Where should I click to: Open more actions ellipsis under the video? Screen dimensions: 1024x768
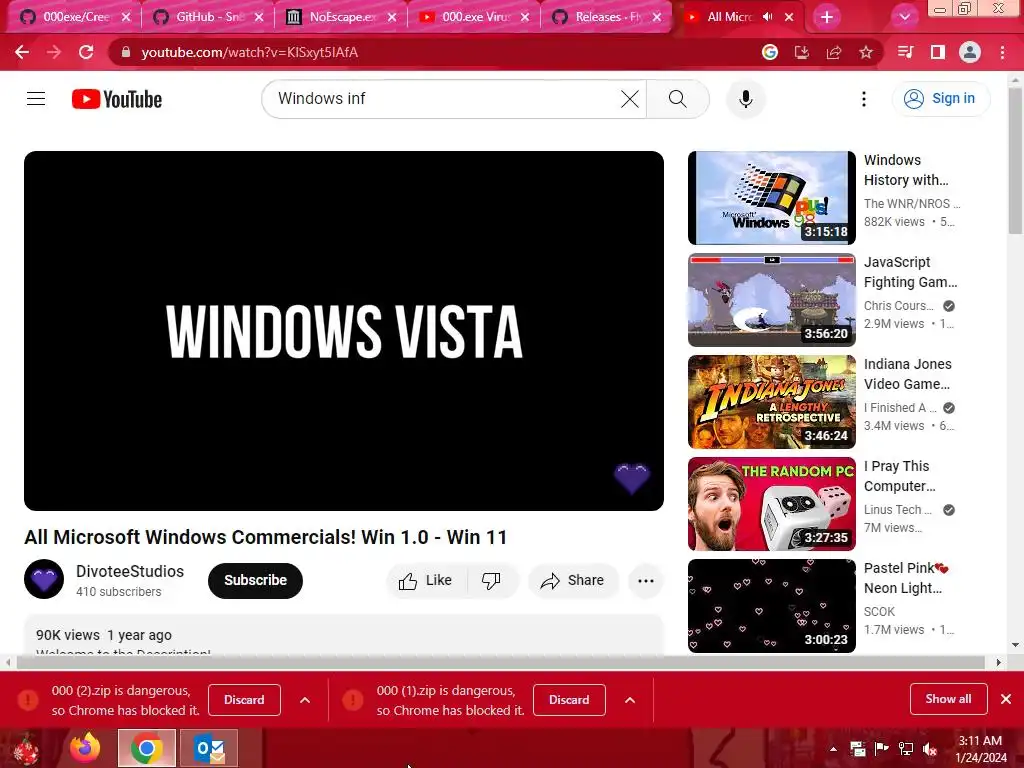[x=646, y=581]
